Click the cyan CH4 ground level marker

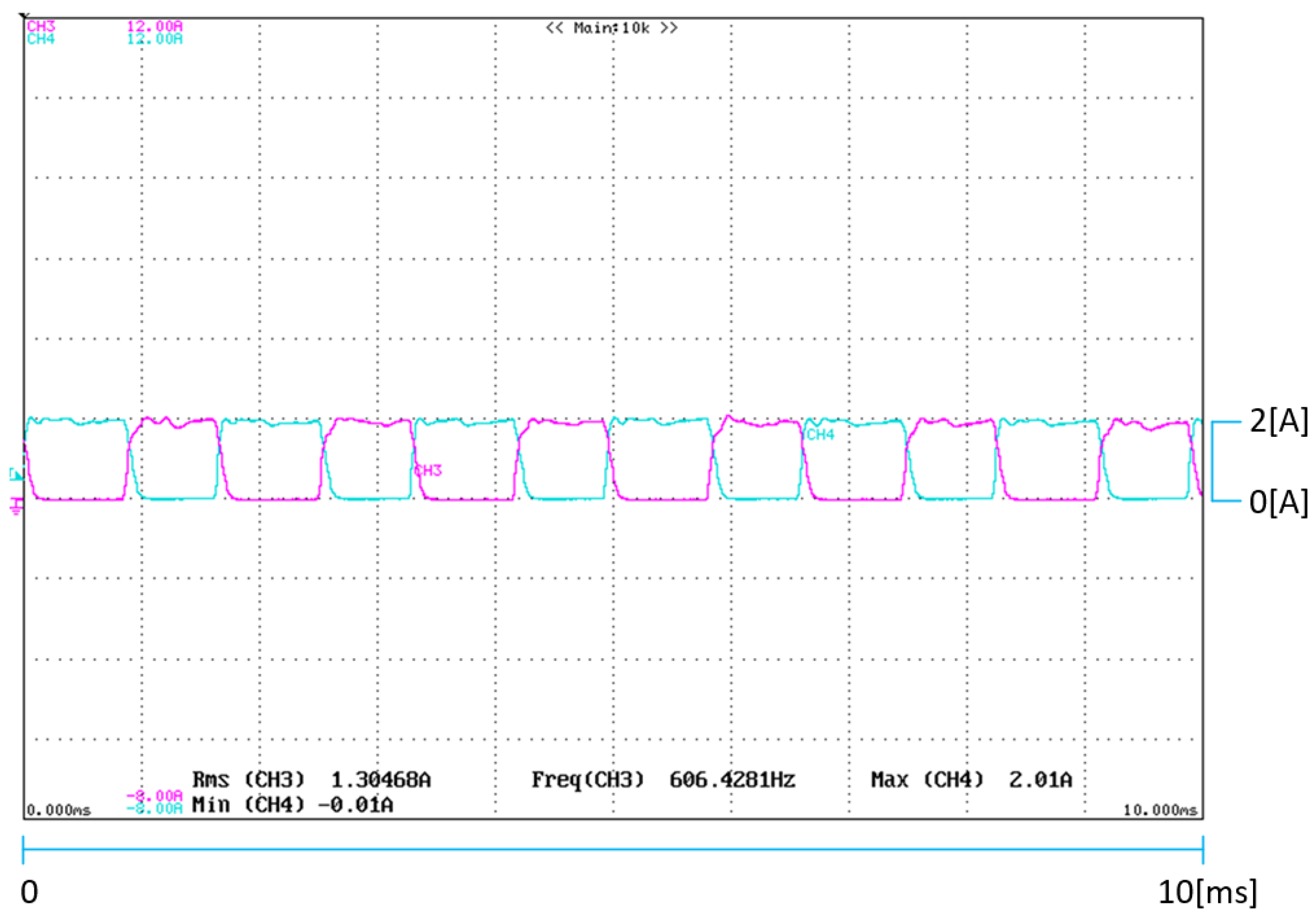pos(16,473)
